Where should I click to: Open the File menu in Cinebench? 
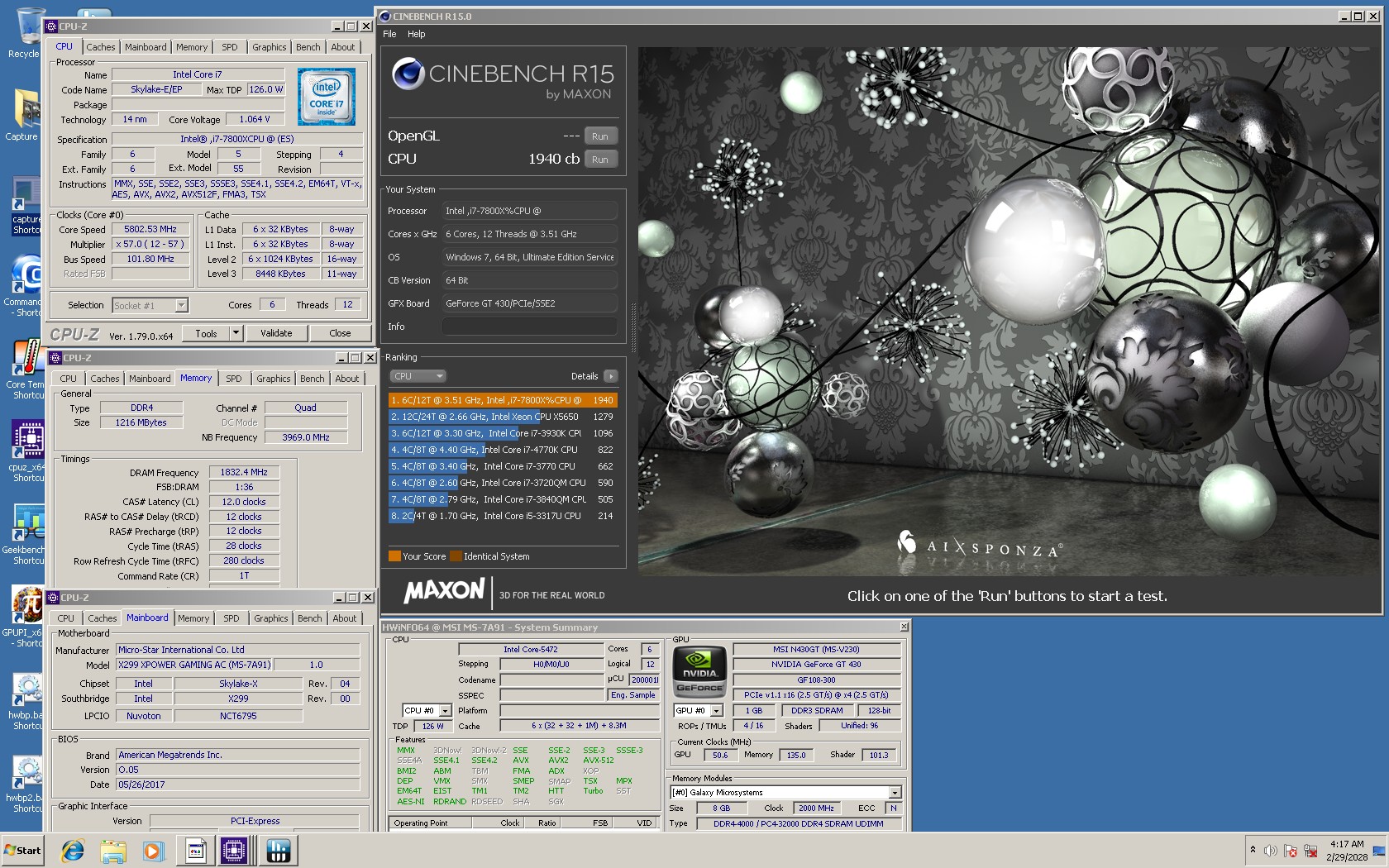pos(389,34)
